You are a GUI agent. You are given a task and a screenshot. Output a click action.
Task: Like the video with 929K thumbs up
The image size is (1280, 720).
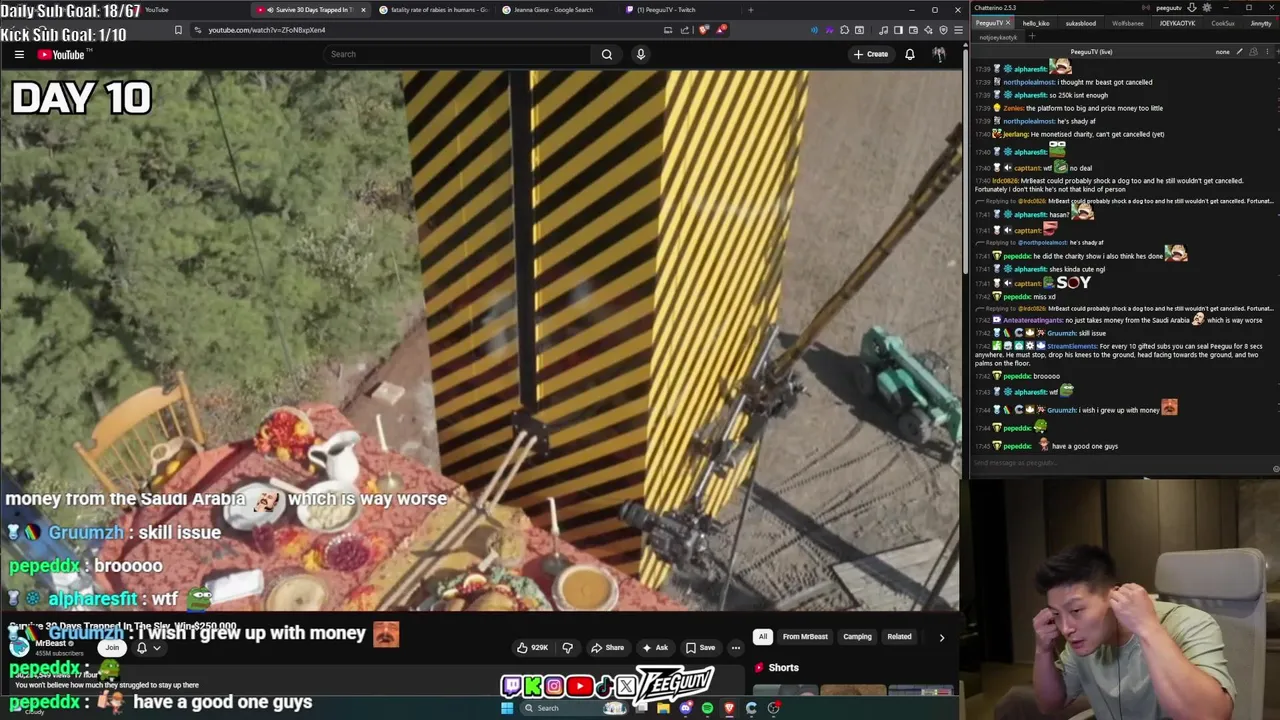coord(533,648)
